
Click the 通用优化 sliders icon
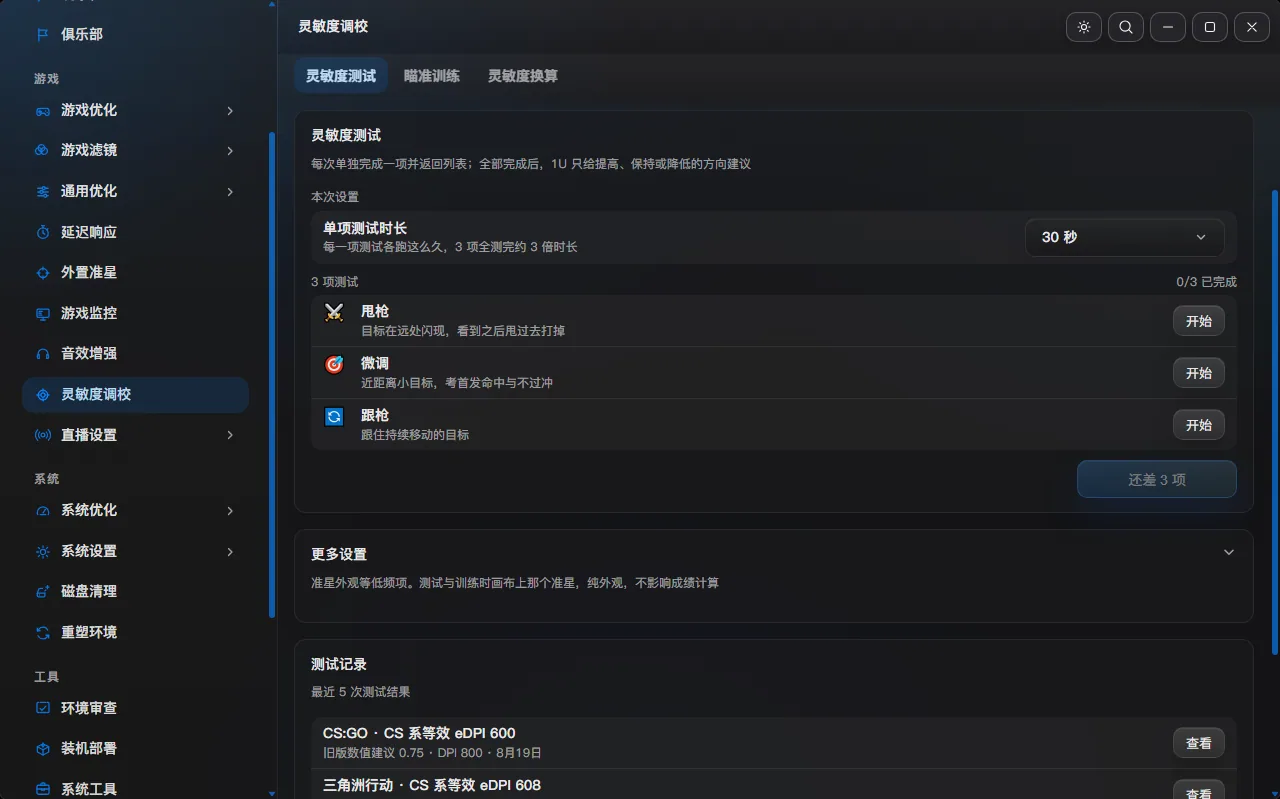tap(43, 191)
